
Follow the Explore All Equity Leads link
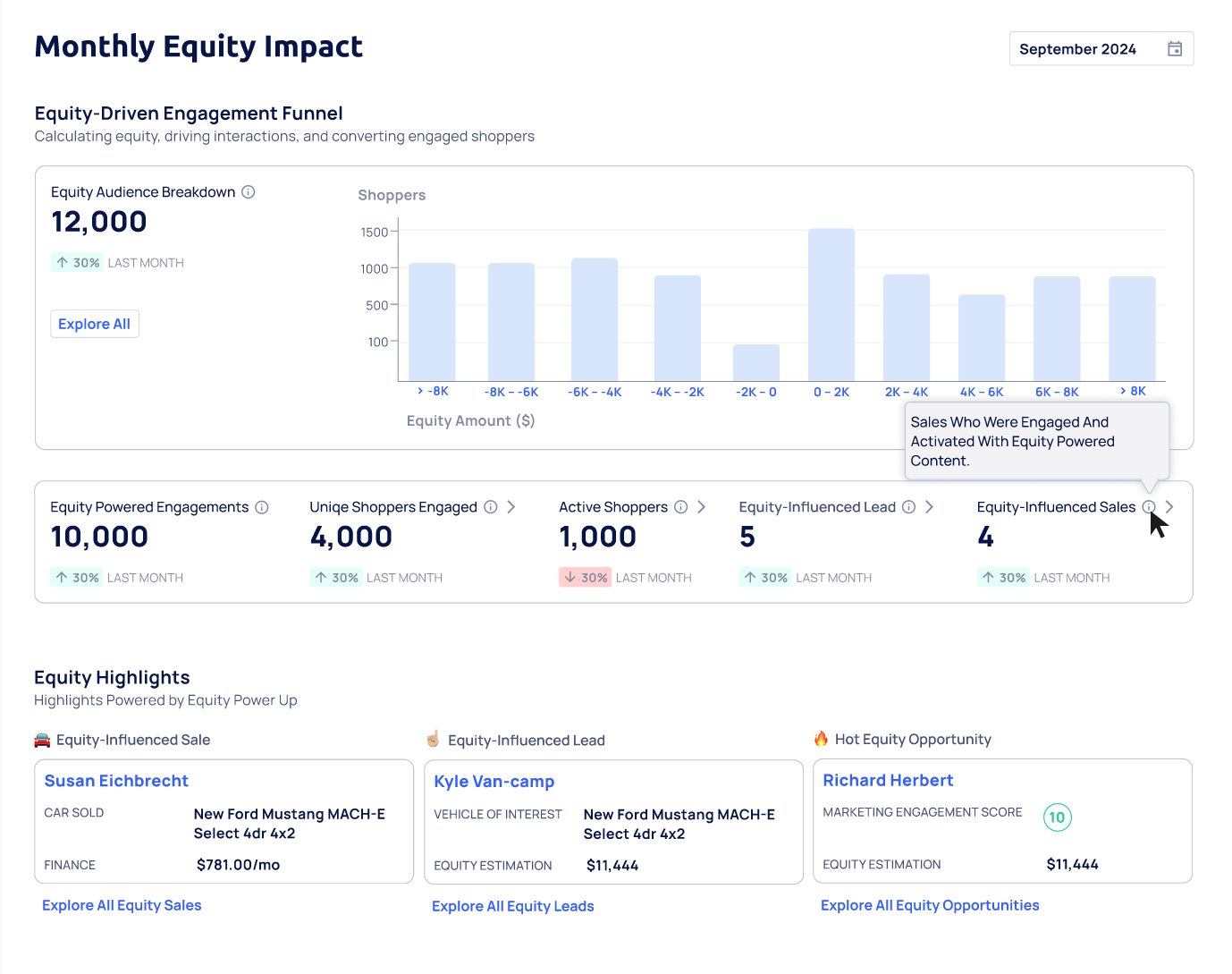pos(512,906)
